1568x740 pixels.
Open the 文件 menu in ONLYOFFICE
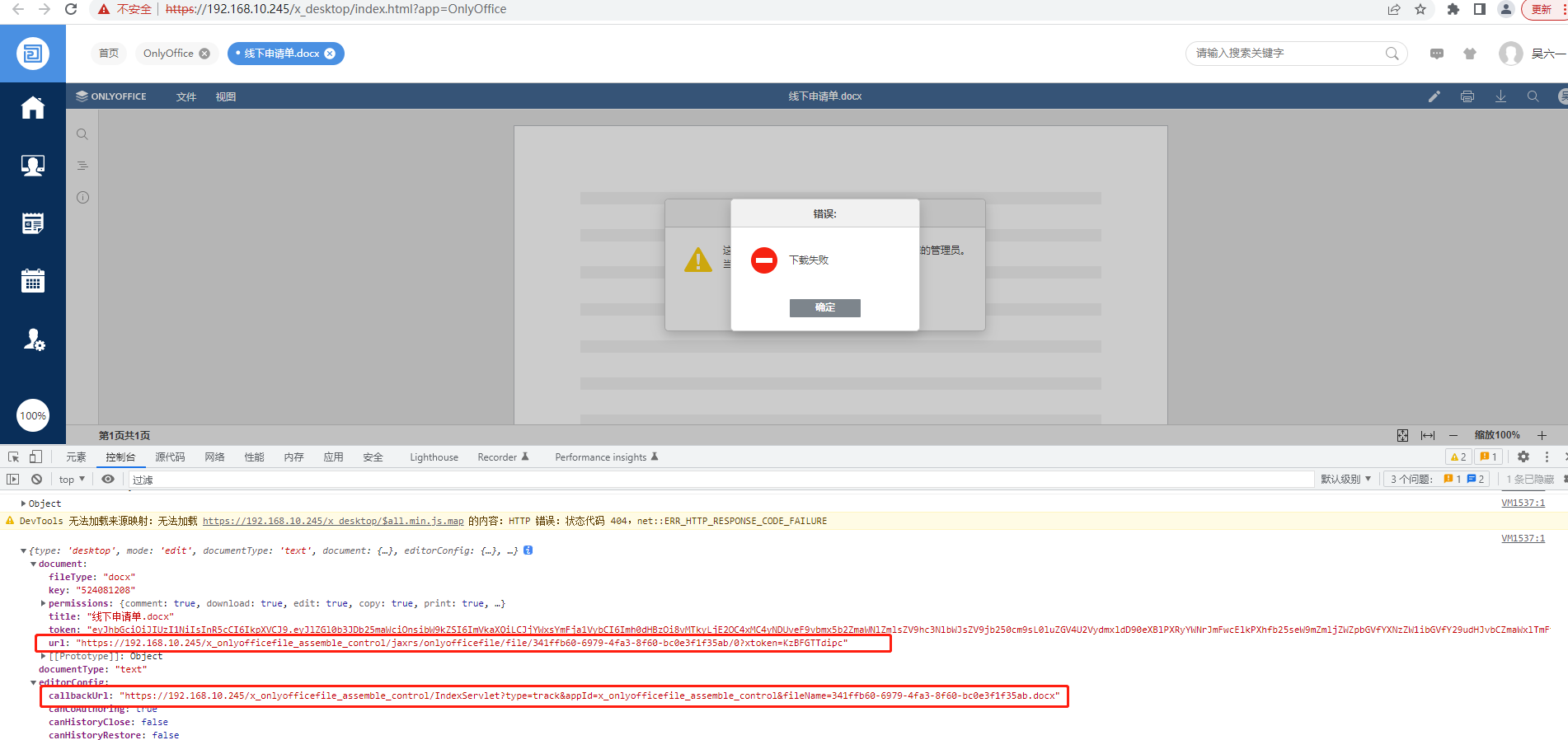pos(186,96)
